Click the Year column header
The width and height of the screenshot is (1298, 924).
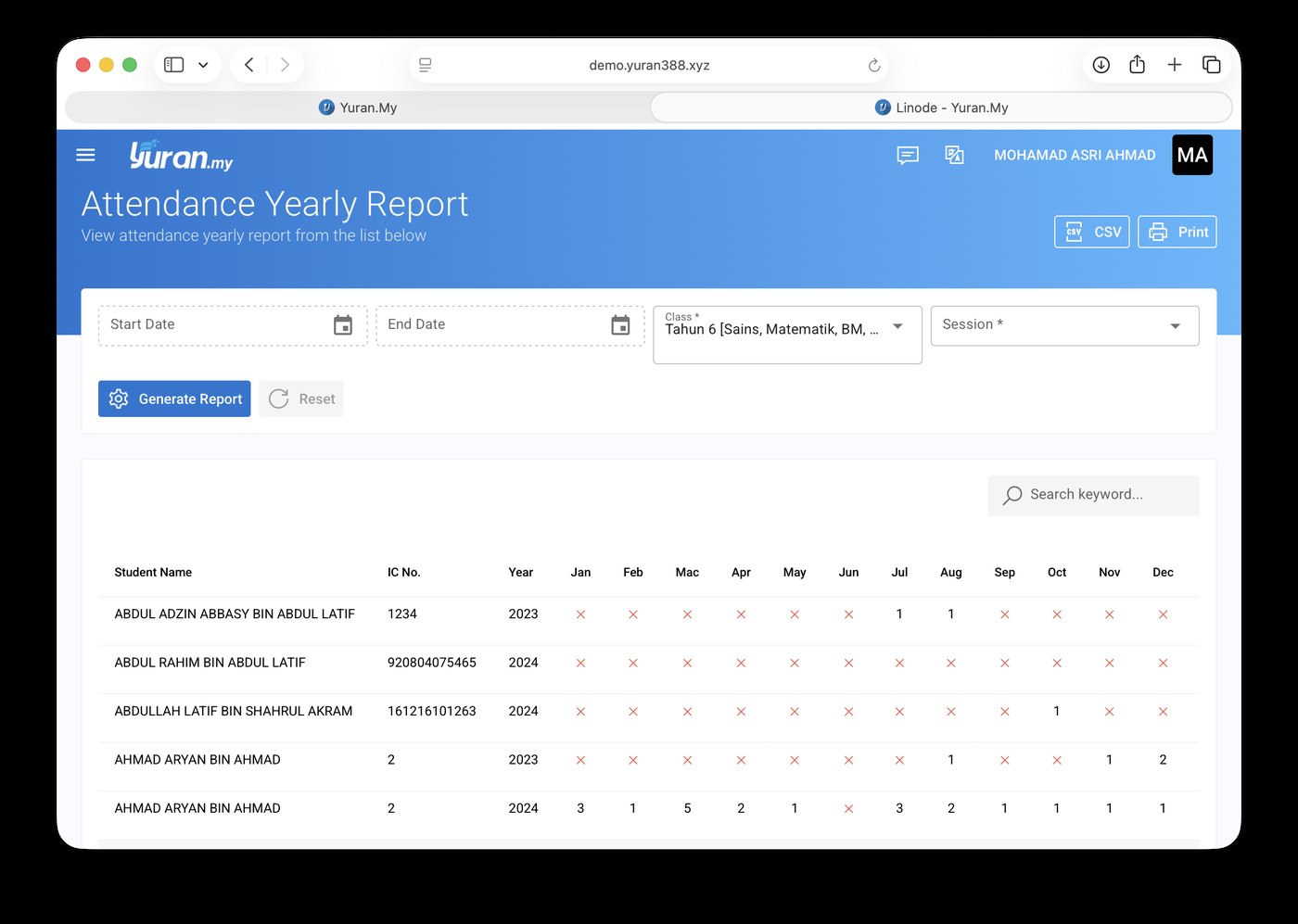521,572
